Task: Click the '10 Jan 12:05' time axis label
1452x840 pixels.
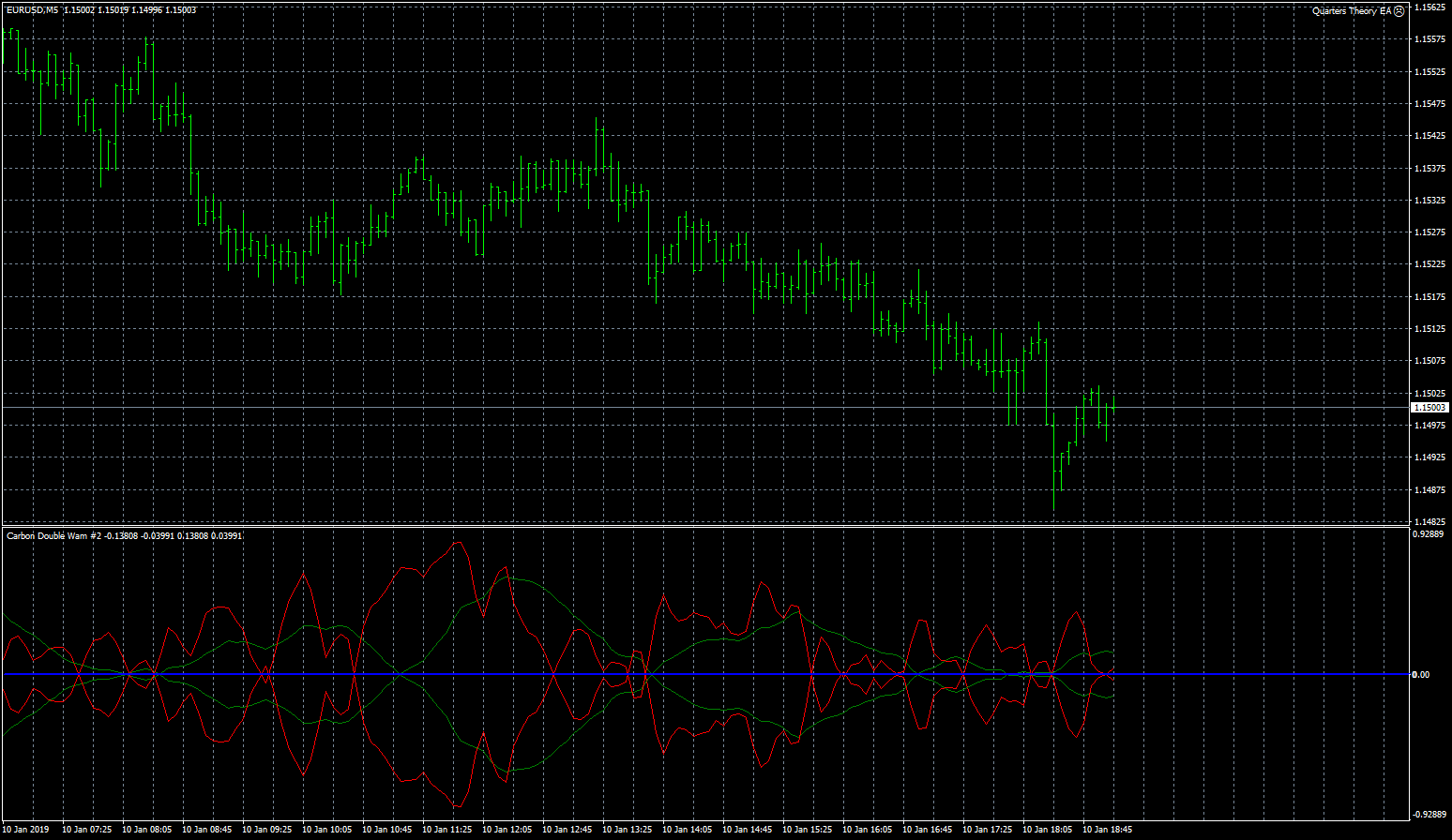Action: pos(507,829)
